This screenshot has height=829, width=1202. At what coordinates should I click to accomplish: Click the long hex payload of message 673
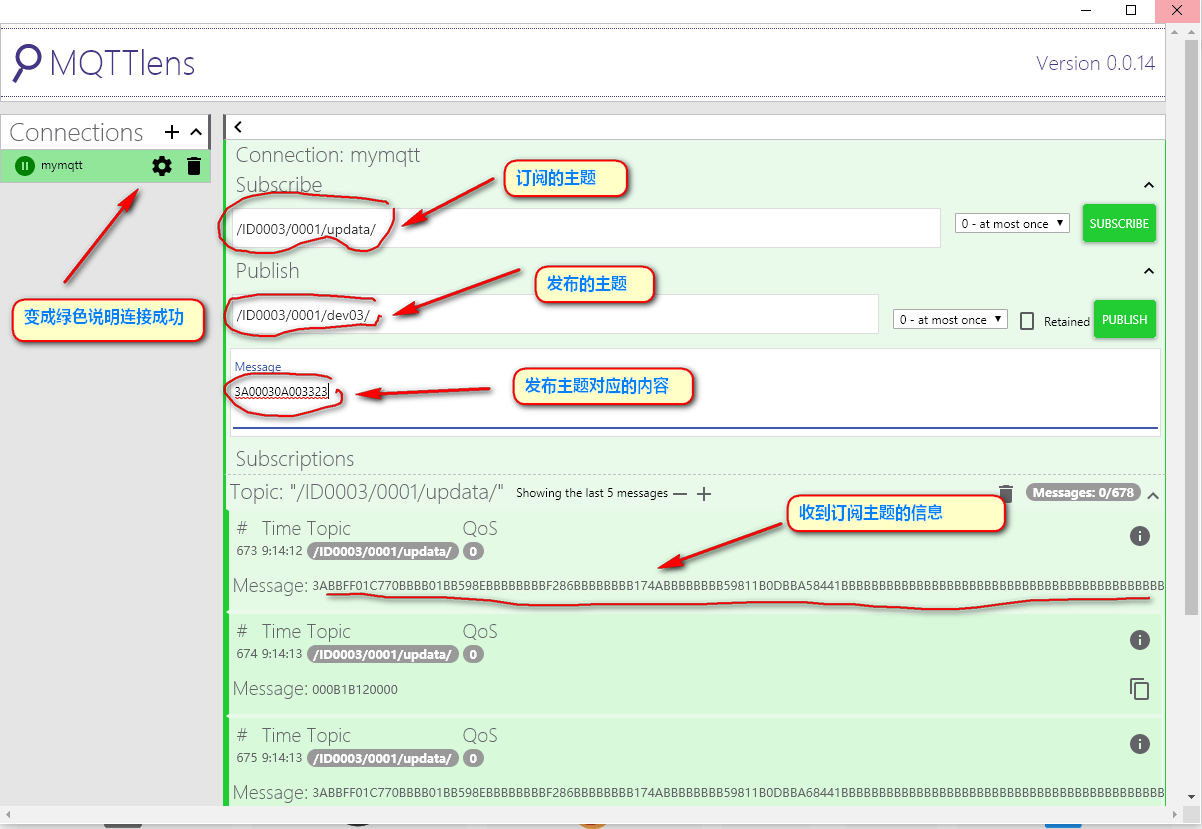click(x=738, y=586)
